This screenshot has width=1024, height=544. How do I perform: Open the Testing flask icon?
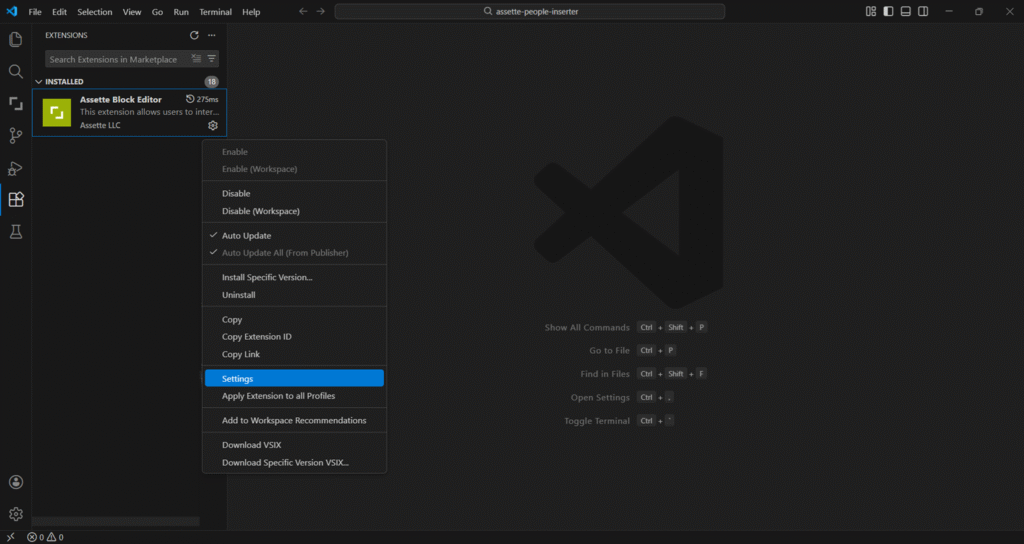pyautogui.click(x=16, y=232)
